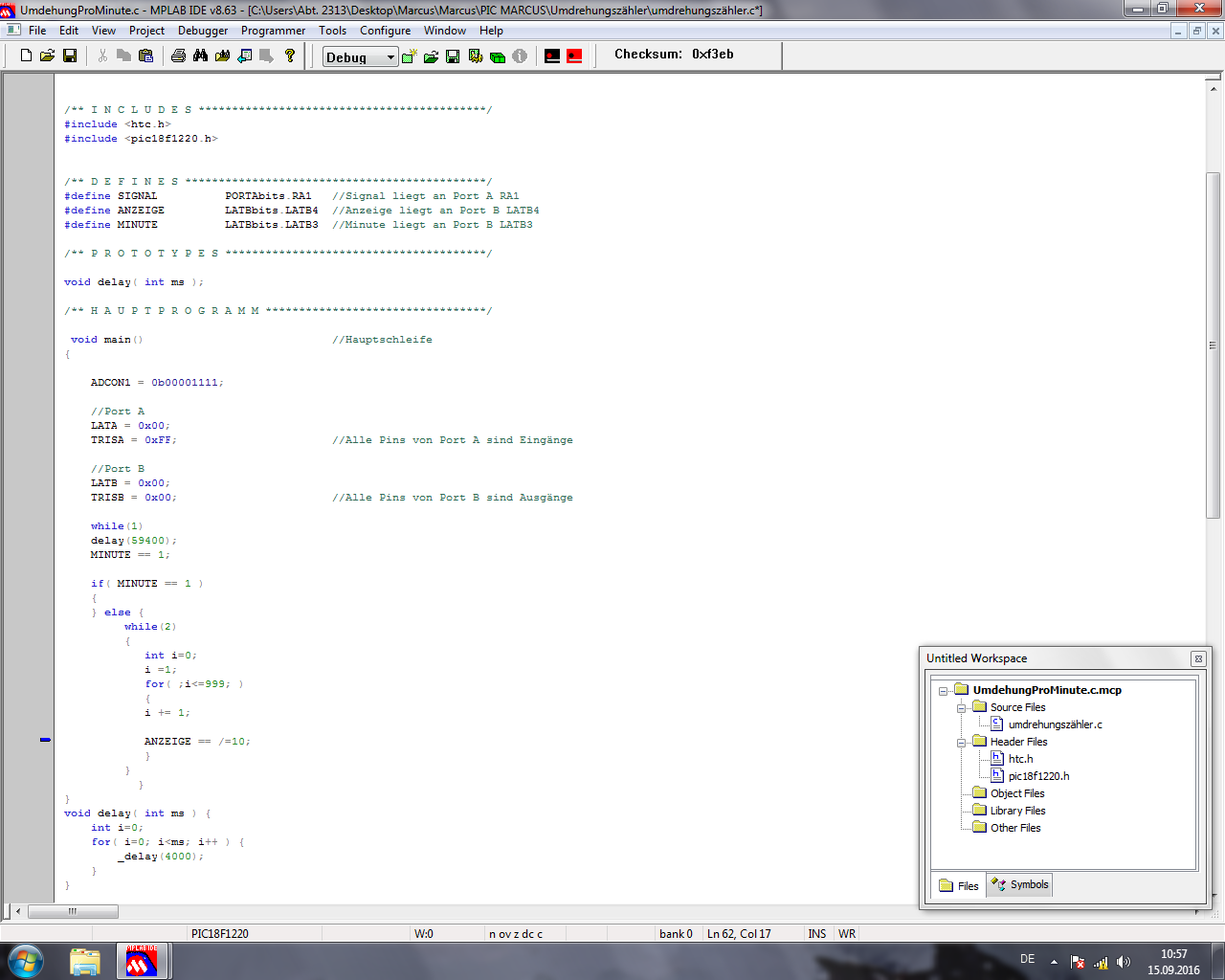Open the File menu
The height and width of the screenshot is (980, 1225).
(37, 31)
